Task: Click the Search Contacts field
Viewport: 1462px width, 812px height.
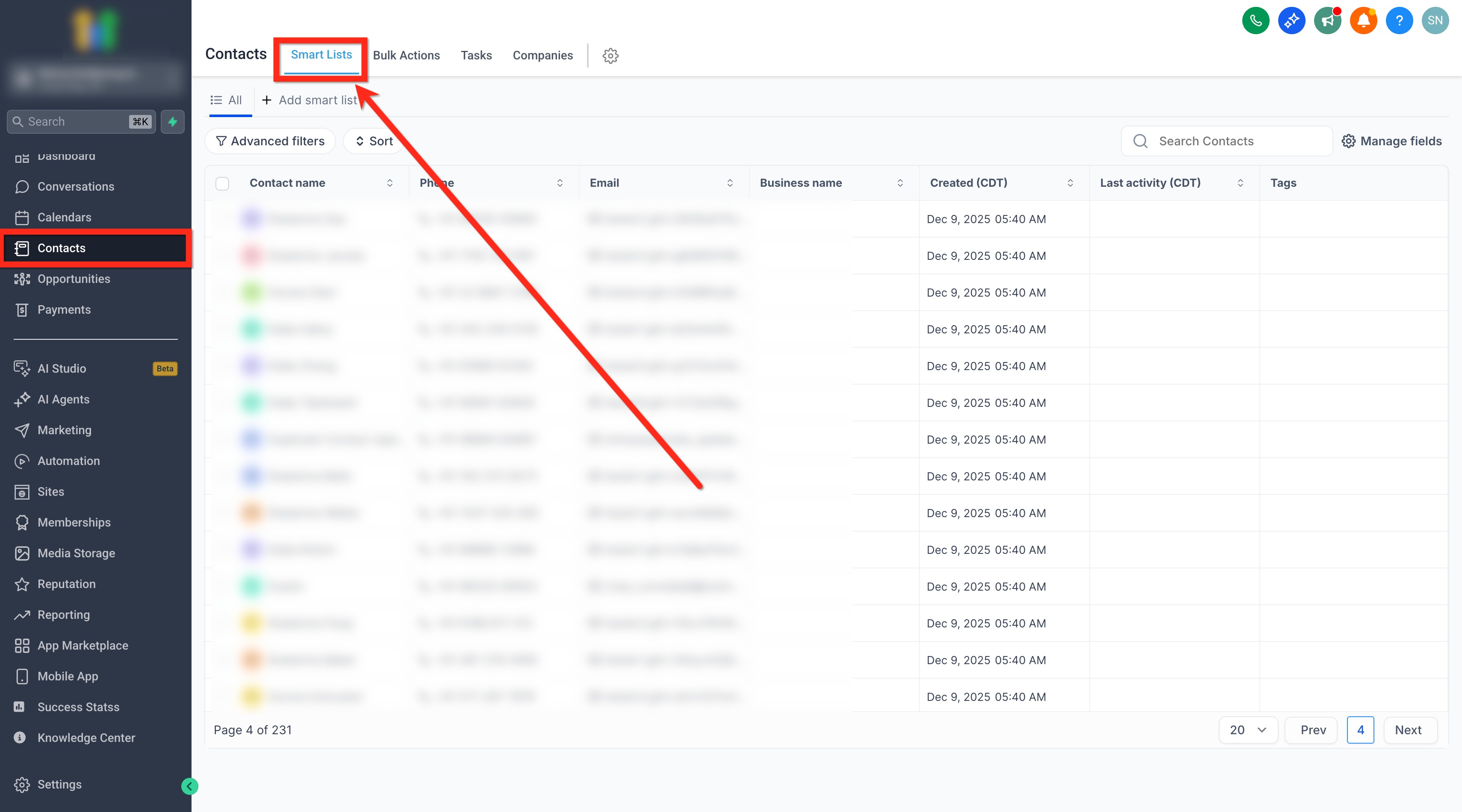Action: point(1226,141)
